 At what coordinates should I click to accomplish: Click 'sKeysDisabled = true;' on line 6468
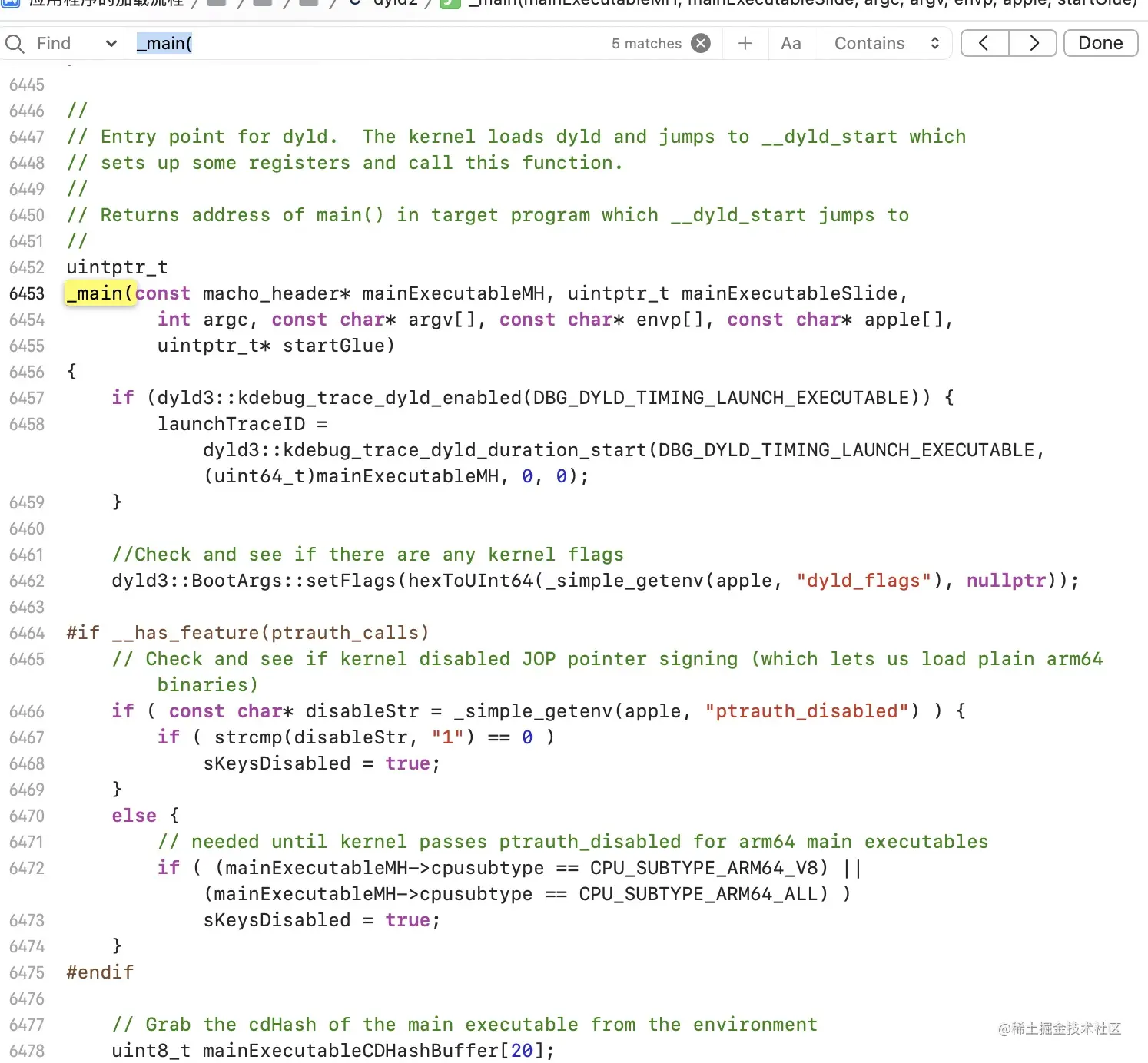322,763
